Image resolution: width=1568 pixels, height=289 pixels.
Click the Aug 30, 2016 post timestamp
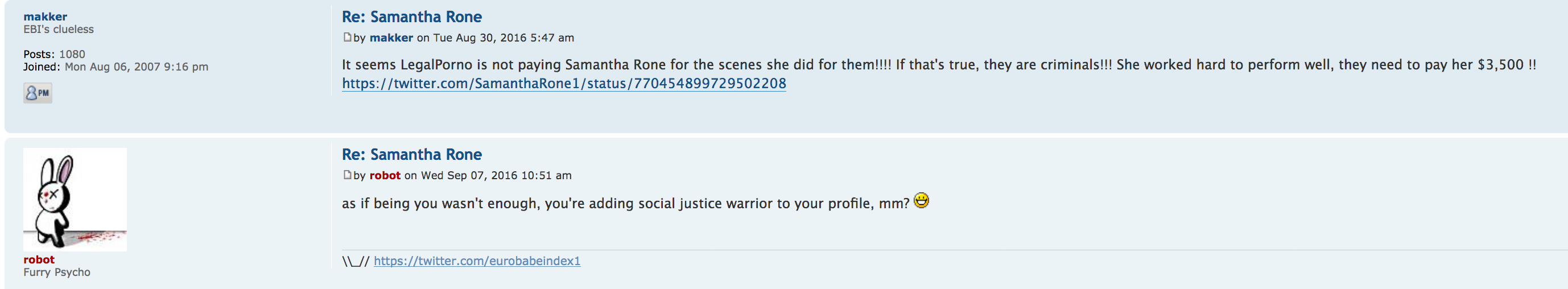(x=504, y=38)
